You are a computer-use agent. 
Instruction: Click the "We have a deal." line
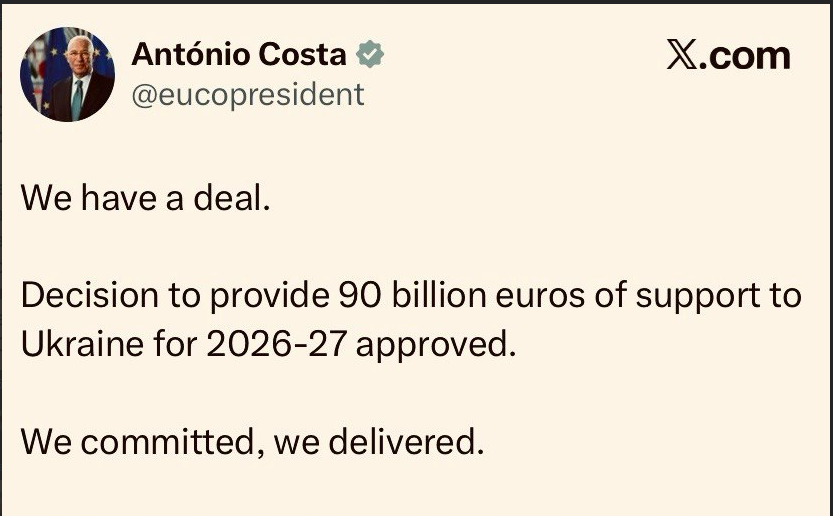coord(146,197)
